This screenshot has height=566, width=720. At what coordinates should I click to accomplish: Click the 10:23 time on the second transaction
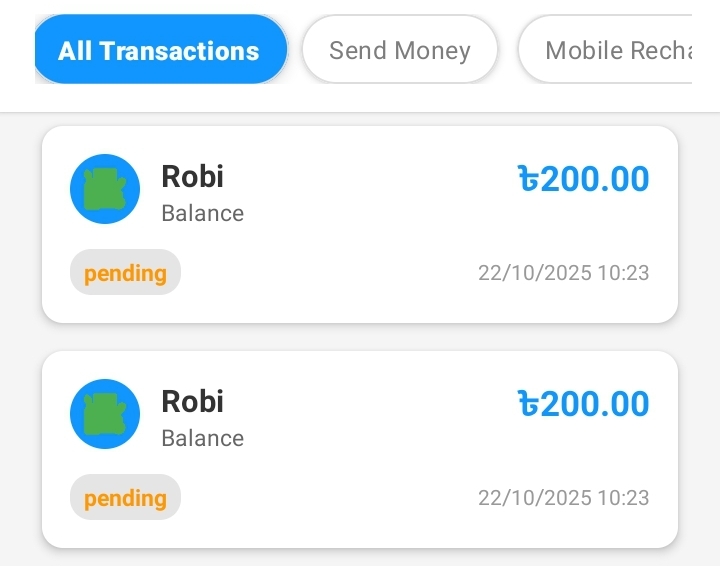[x=623, y=498]
